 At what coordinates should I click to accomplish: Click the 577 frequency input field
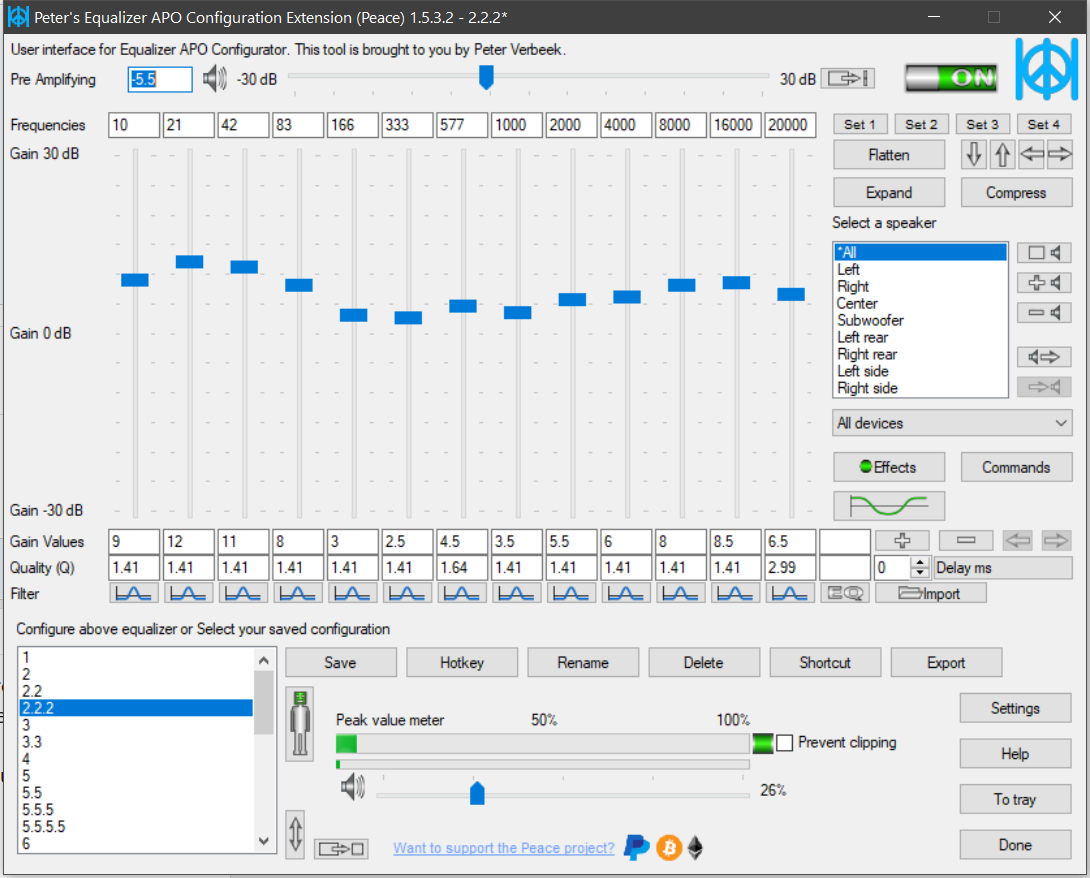point(462,125)
